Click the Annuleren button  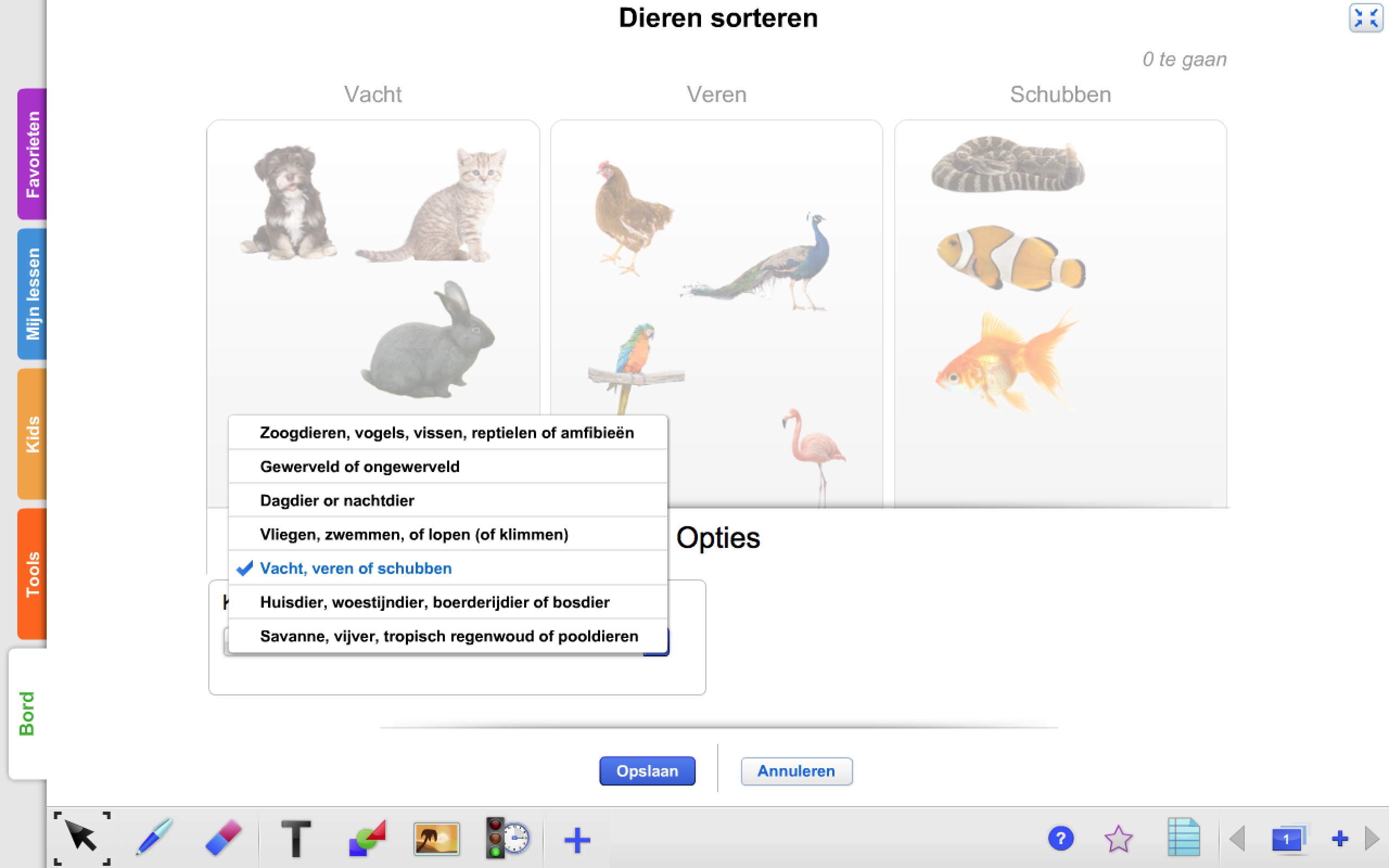(x=796, y=771)
